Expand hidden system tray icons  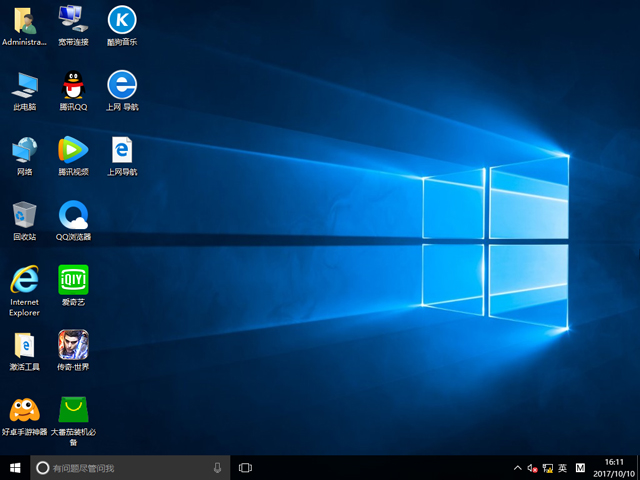[517, 467]
